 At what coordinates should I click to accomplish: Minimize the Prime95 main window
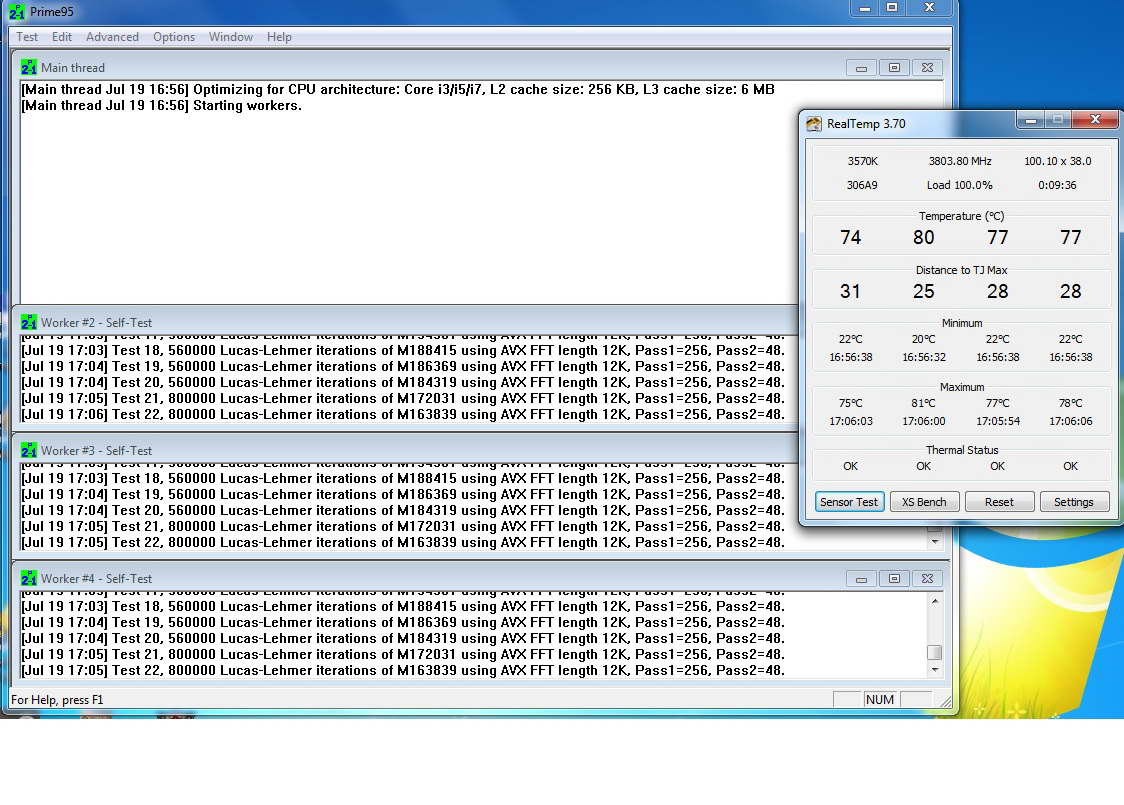(865, 8)
